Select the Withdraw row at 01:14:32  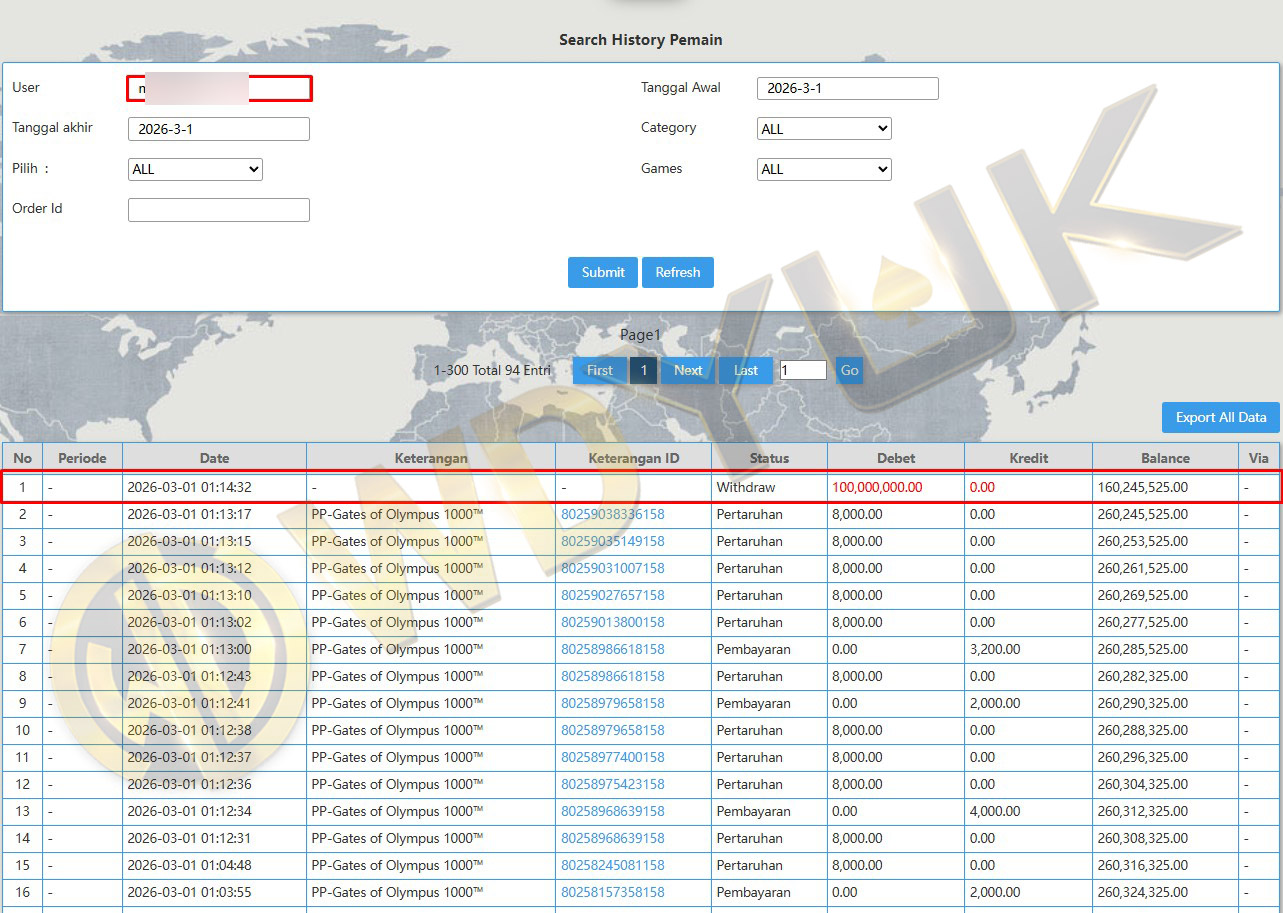[x=640, y=487]
